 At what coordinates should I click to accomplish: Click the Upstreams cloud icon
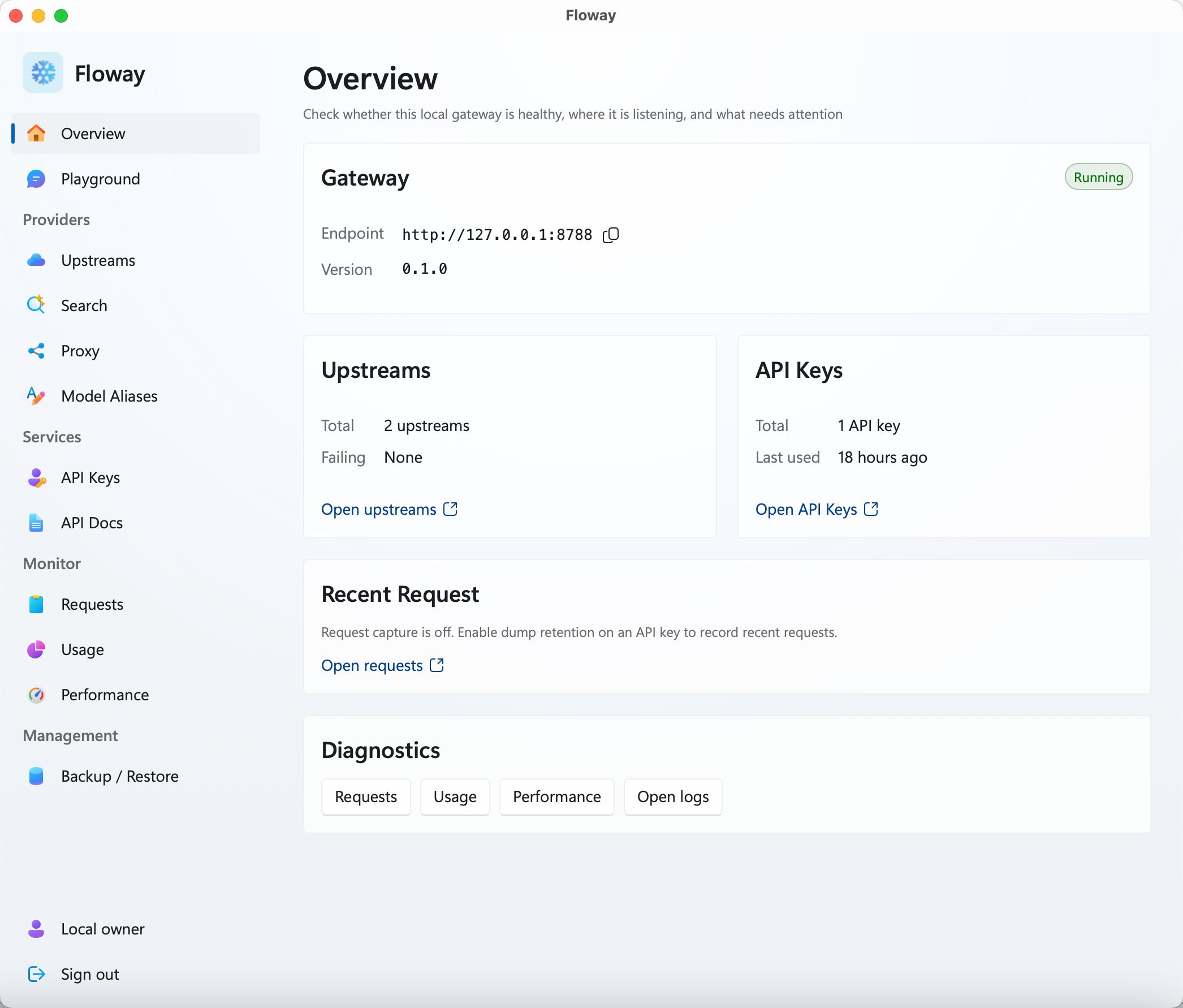tap(36, 260)
